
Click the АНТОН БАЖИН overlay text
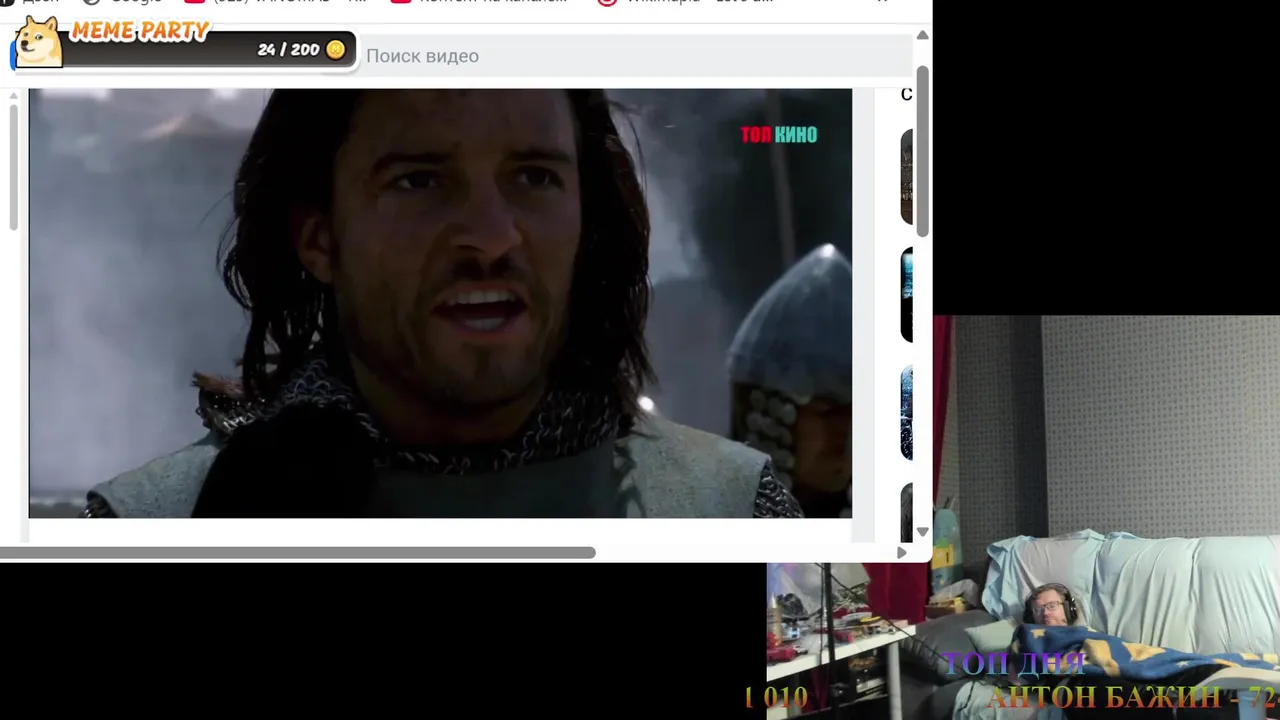tap(1130, 697)
